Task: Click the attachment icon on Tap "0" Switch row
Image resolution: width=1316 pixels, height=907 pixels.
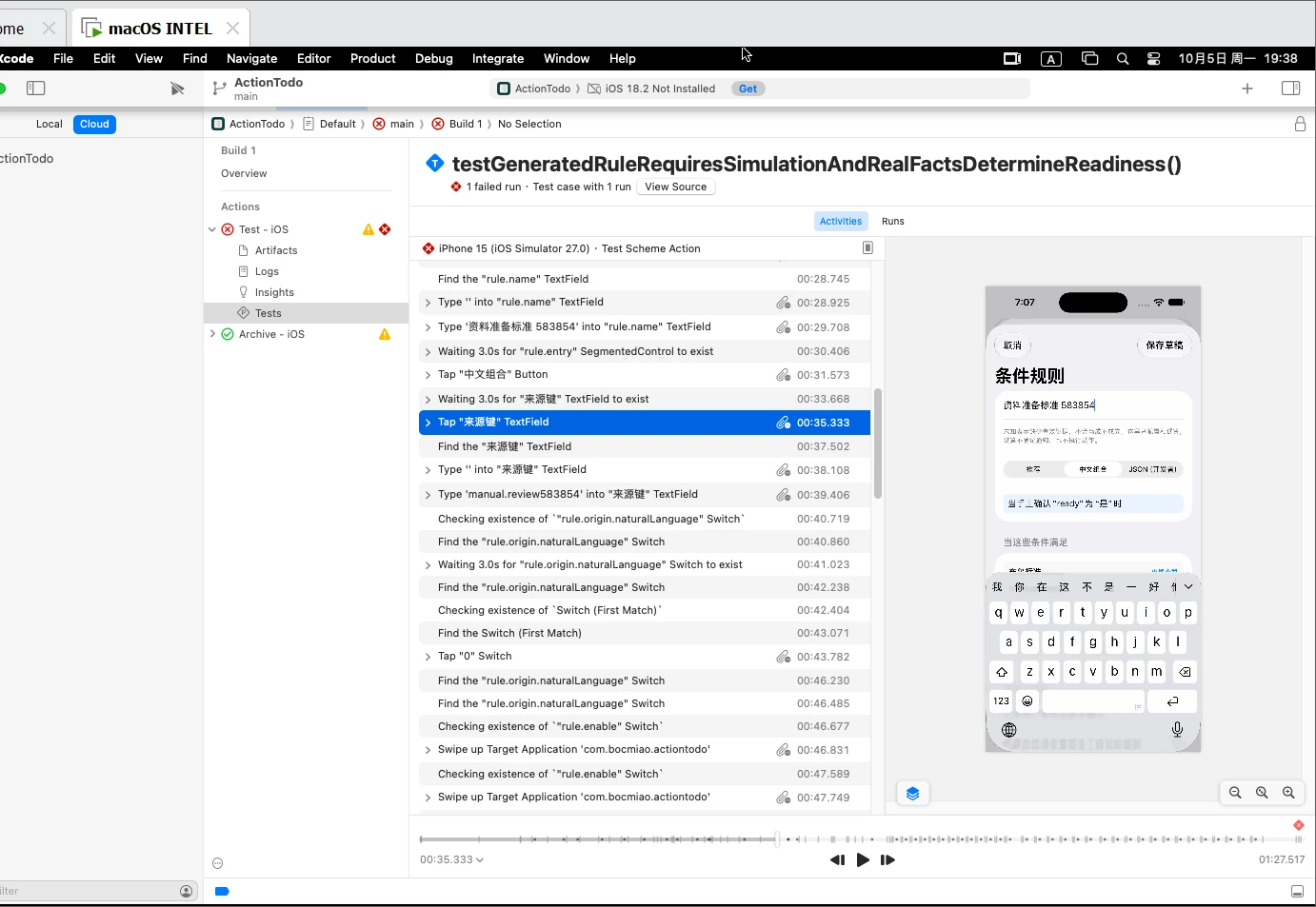Action: [783, 657]
